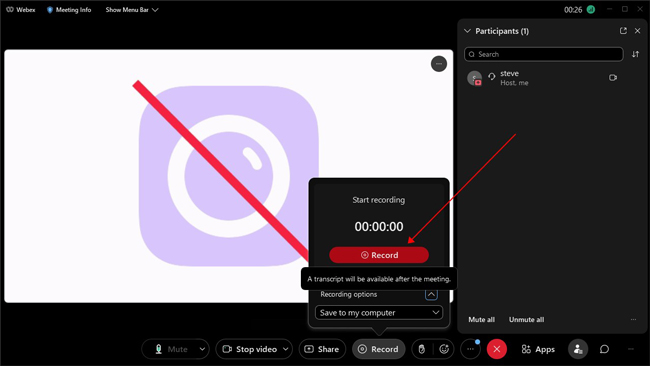
Task: Open the Save to my computer dropdown
Action: [x=379, y=313]
